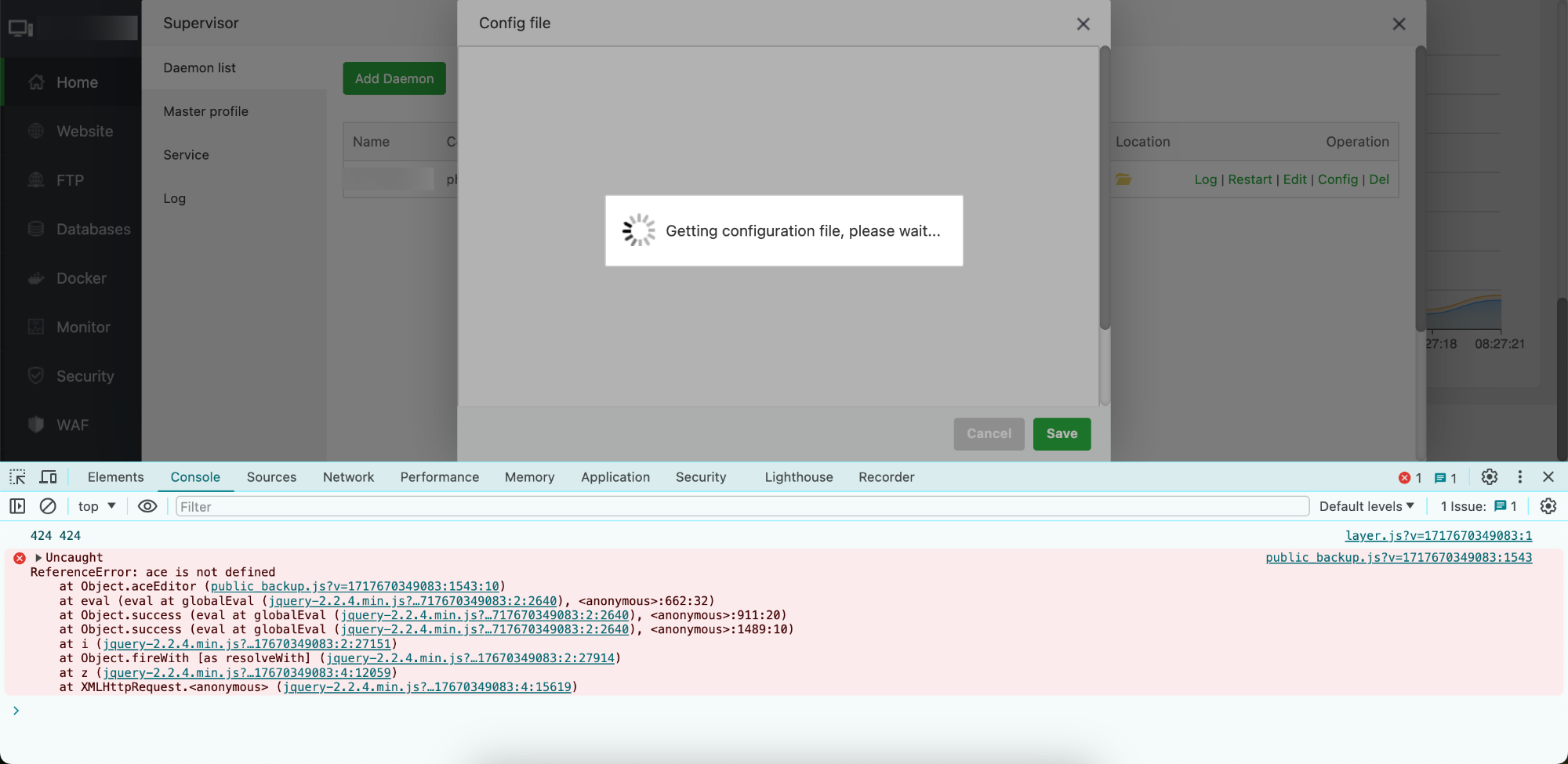Open DevTools three-dot customize menu
Screen dimensions: 1568x764
click(1519, 477)
